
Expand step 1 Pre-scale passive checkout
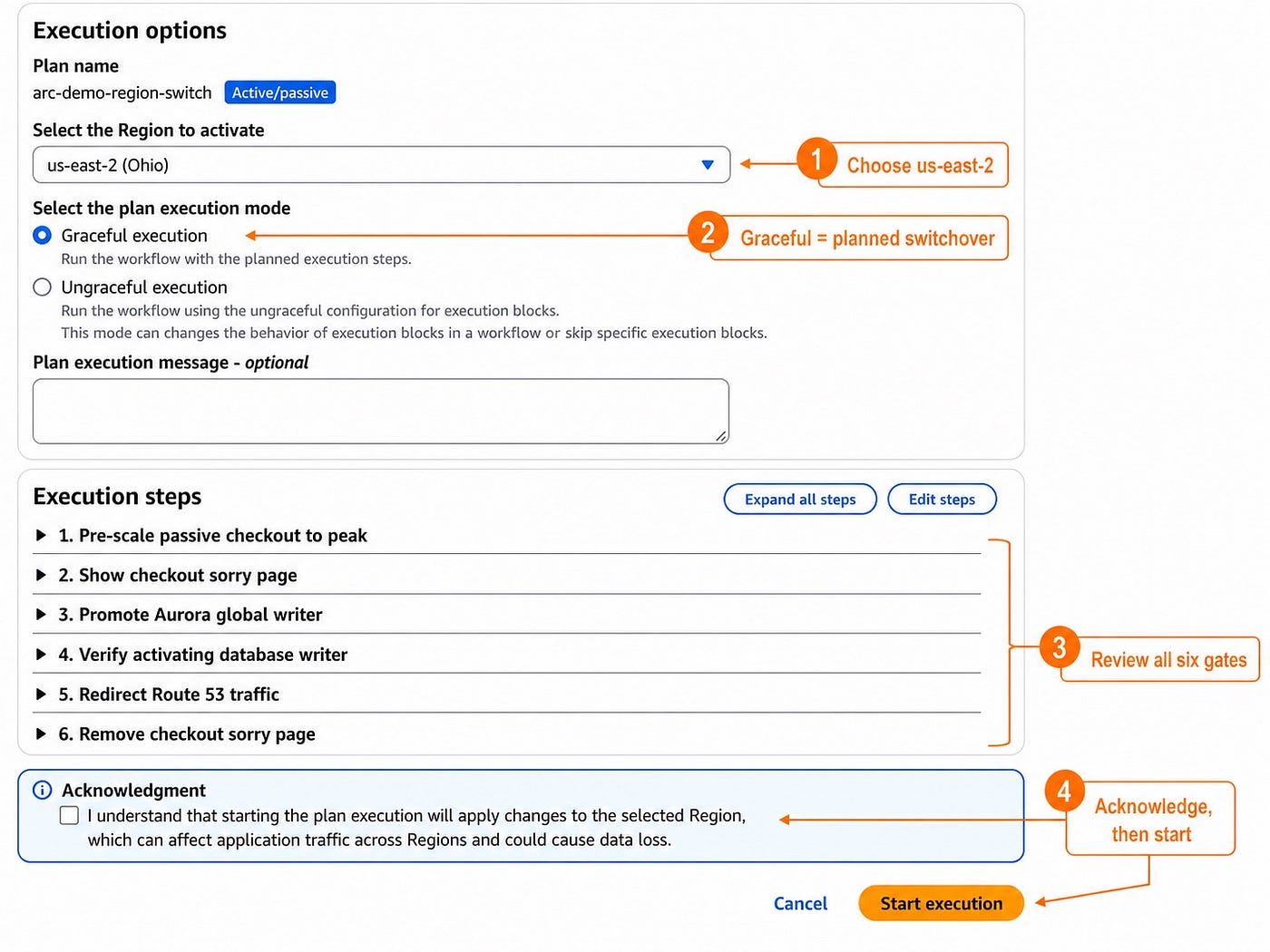point(506,536)
